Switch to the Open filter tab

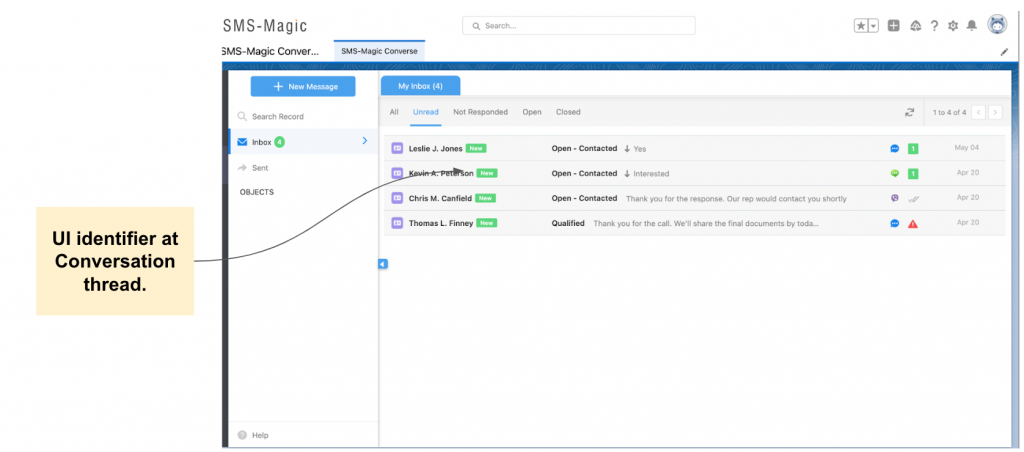click(532, 112)
